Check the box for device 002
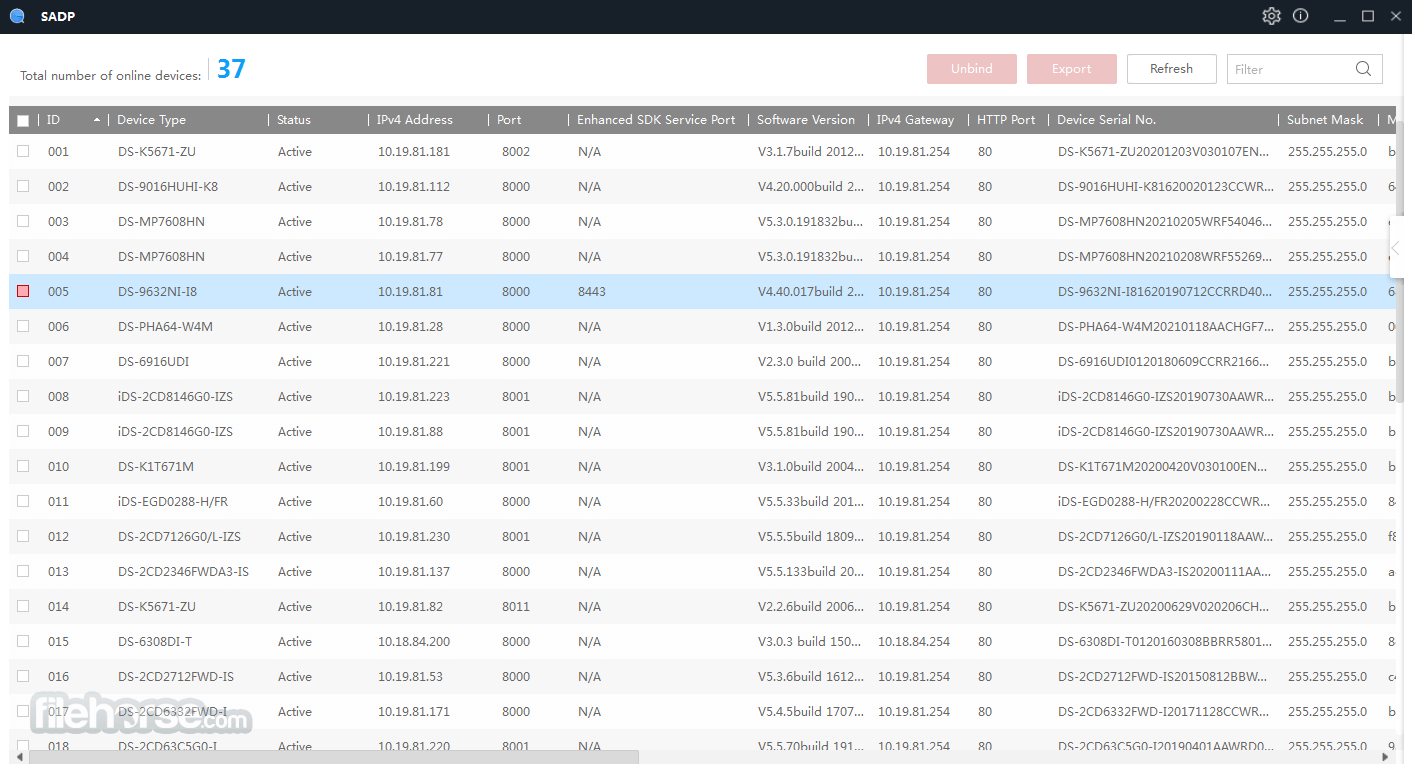The width and height of the screenshot is (1412, 764). tap(23, 186)
